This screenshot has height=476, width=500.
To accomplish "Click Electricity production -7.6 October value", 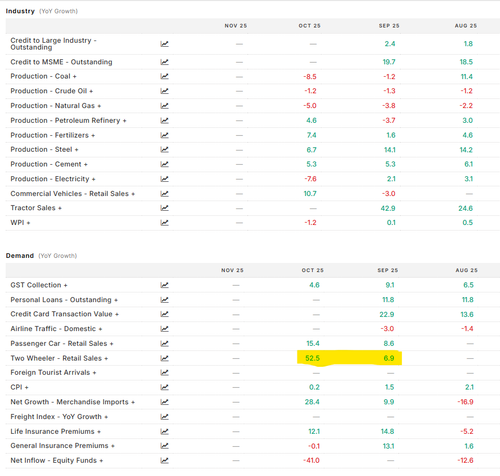I will pos(310,179).
